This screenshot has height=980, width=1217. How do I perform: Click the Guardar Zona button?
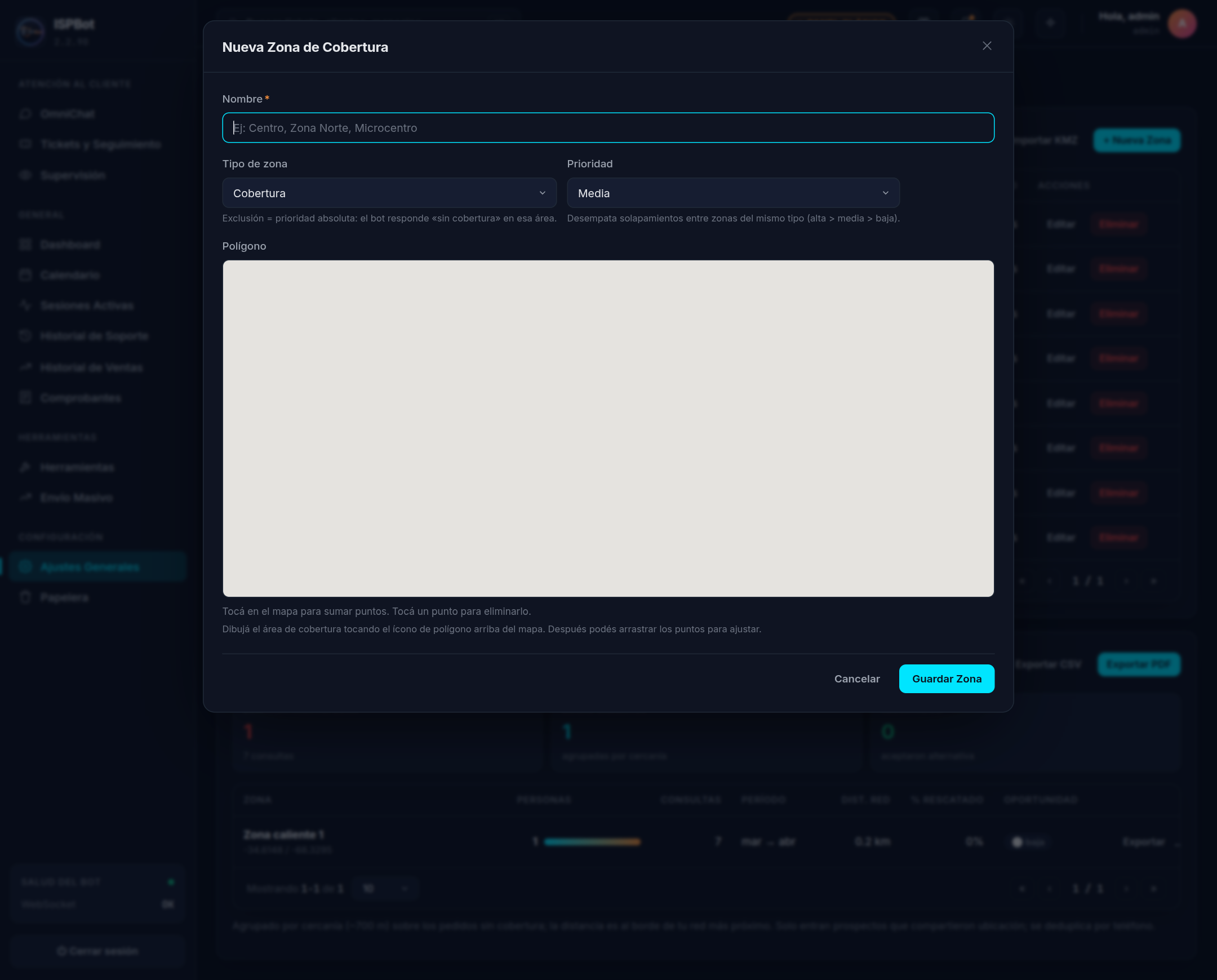pyautogui.click(x=946, y=679)
